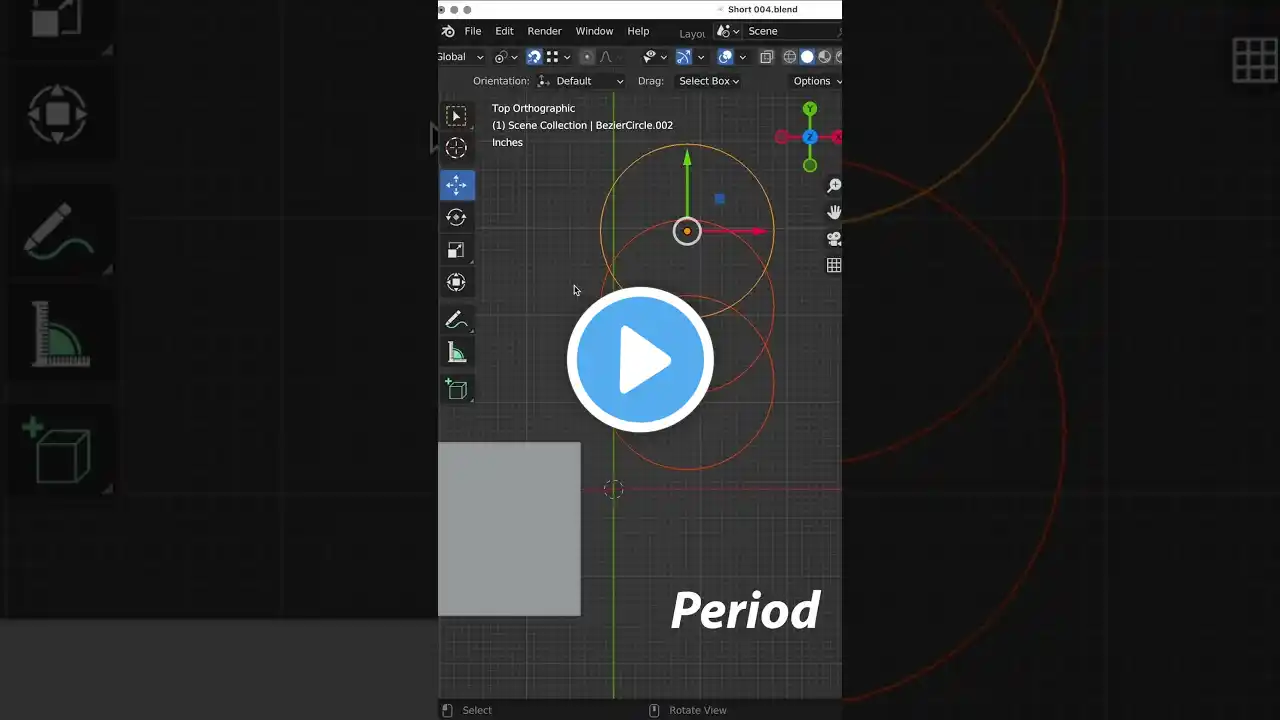Image resolution: width=1280 pixels, height=720 pixels.
Task: Click the Scene name field
Action: [792, 31]
